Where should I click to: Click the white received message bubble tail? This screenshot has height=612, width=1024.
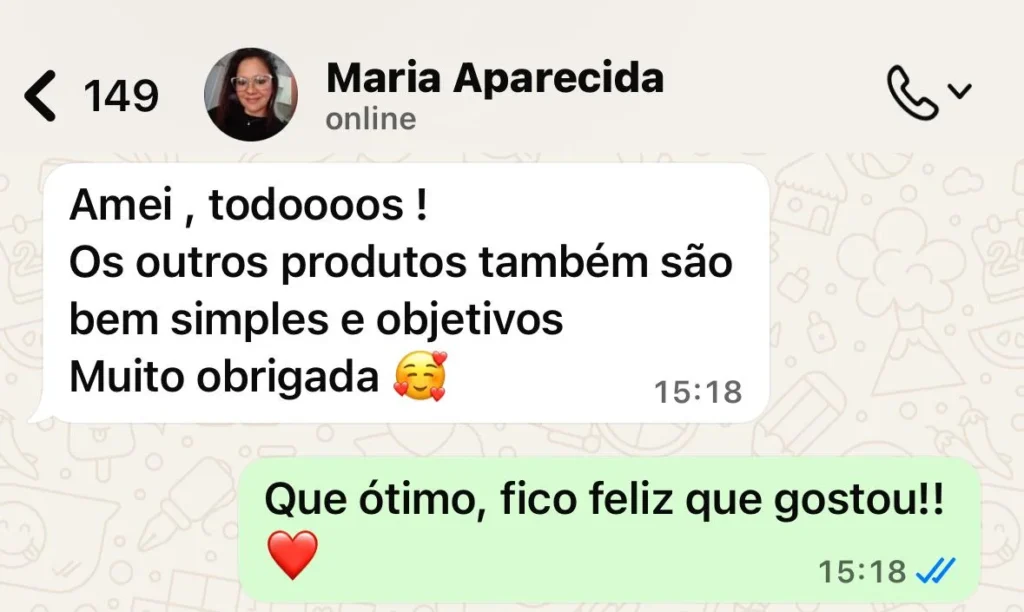[x=39, y=410]
